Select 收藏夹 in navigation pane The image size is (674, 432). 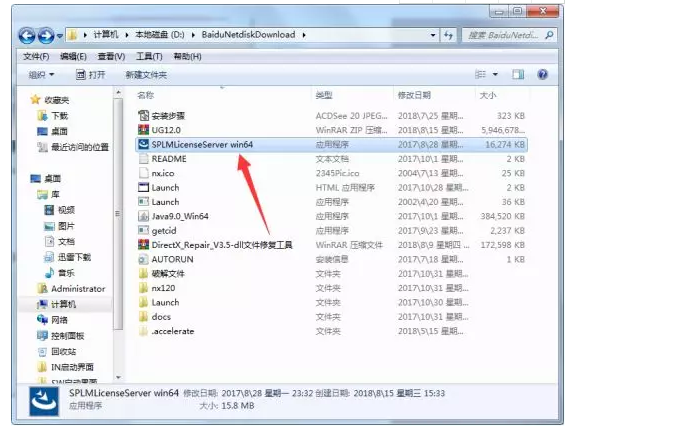[50, 100]
